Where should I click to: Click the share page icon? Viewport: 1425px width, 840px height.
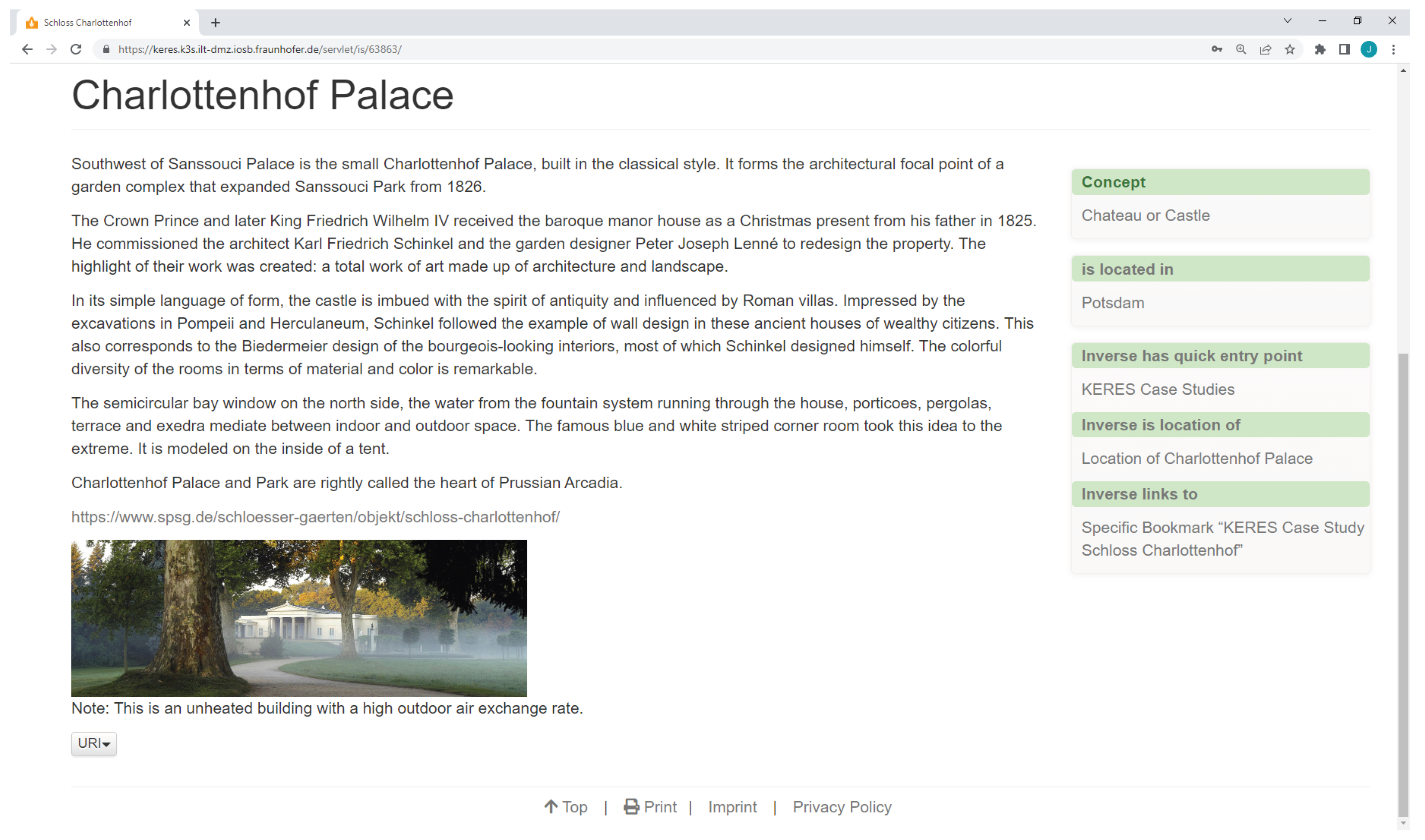click(x=1265, y=49)
